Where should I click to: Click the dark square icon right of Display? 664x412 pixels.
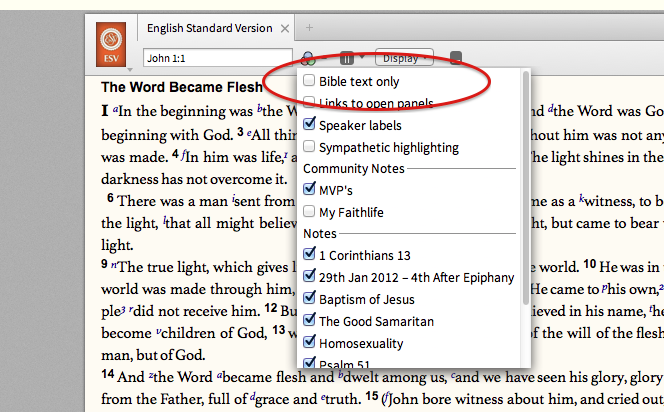[456, 58]
